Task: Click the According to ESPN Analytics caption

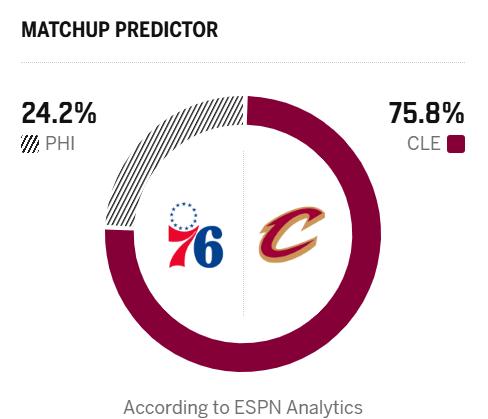Action: pos(243,407)
